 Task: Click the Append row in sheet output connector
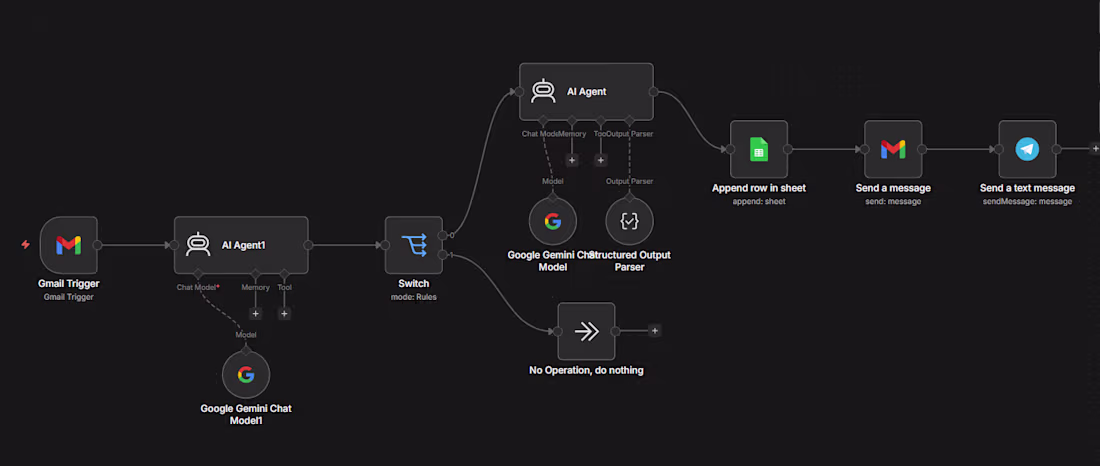pyautogui.click(x=788, y=149)
